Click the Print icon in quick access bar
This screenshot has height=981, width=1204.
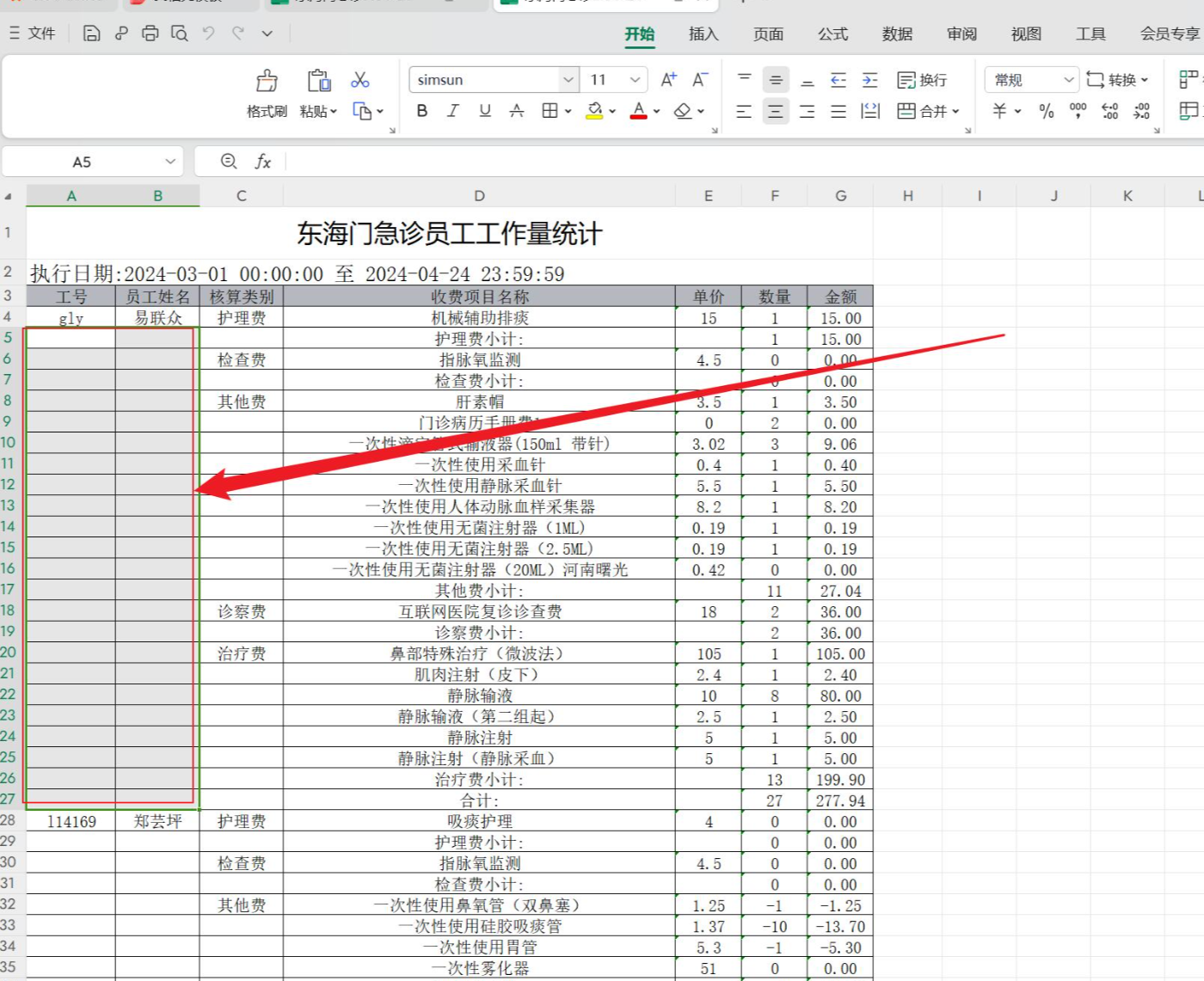click(x=150, y=34)
